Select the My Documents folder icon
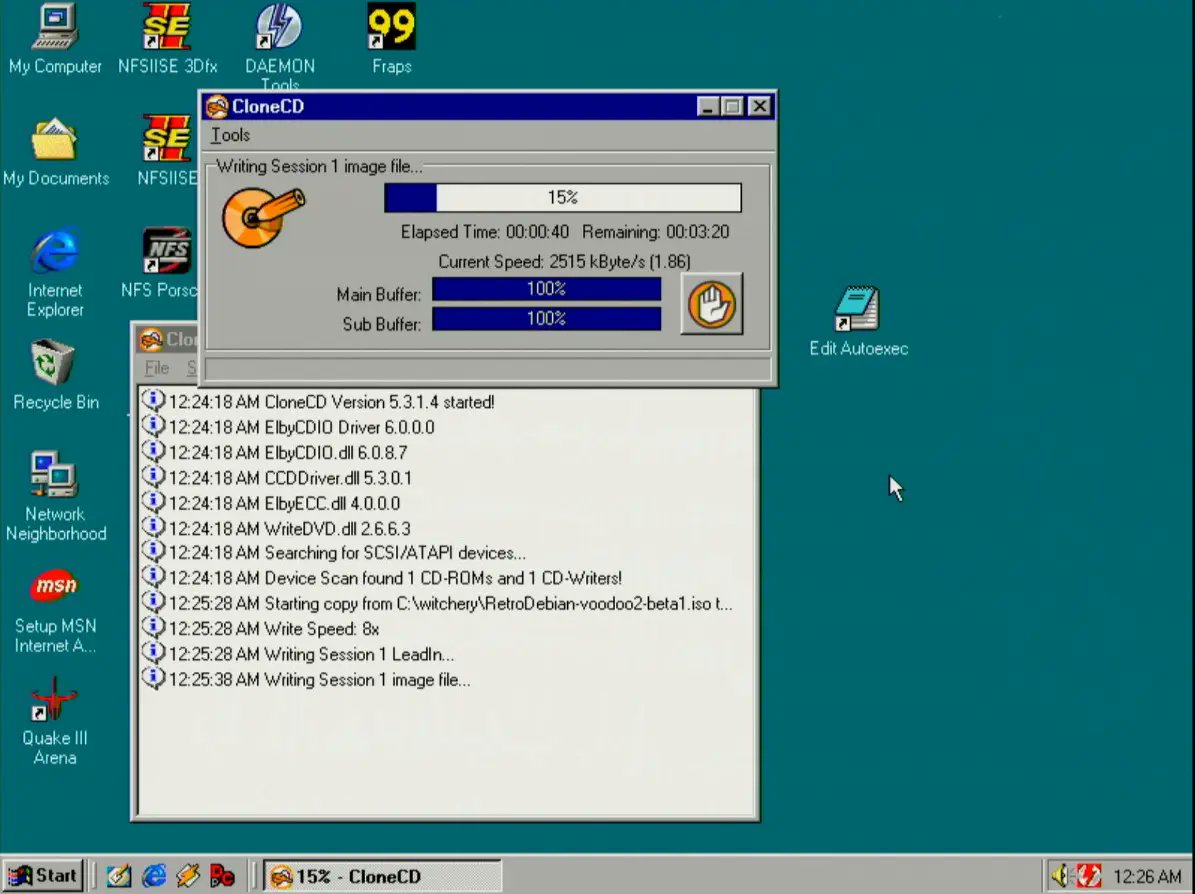The width and height of the screenshot is (1195, 894). click(x=55, y=151)
